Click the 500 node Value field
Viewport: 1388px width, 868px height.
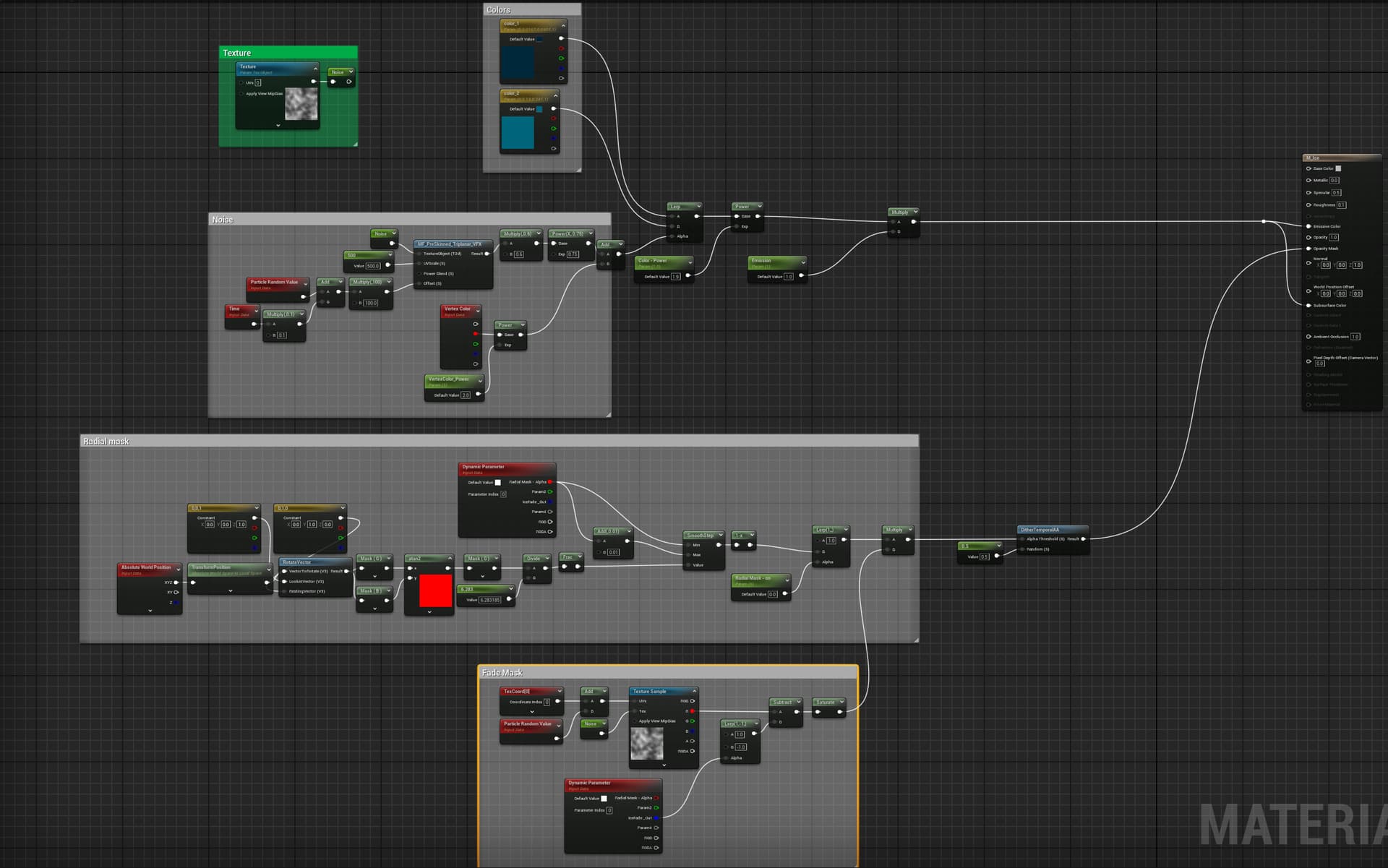373,266
